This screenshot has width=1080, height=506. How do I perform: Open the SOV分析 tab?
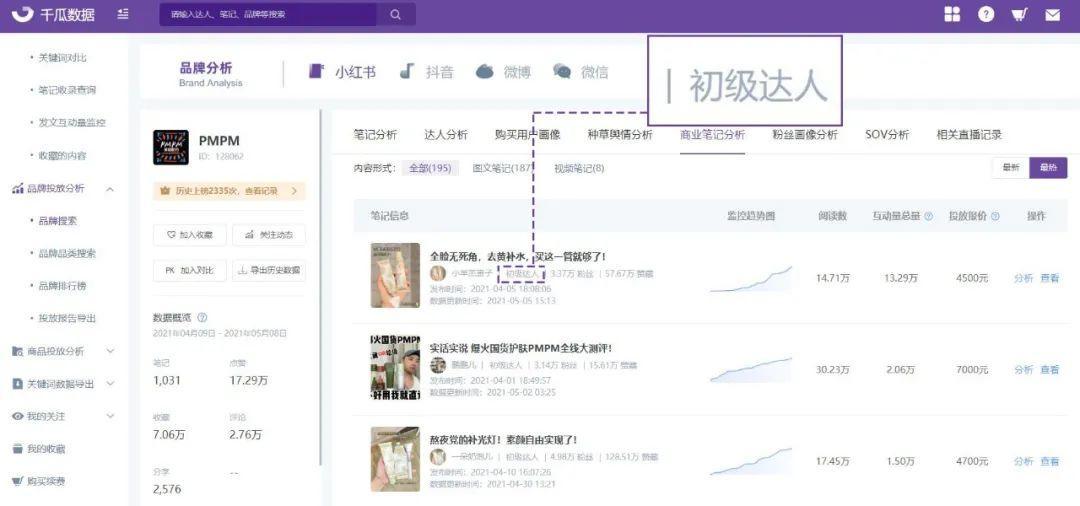[887, 135]
